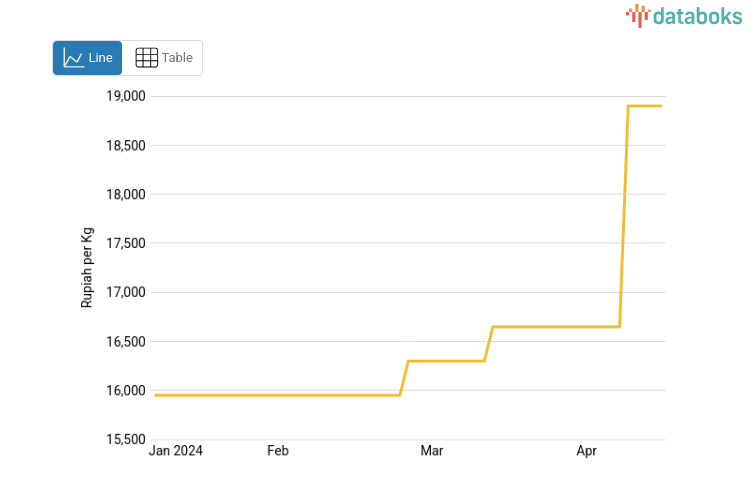Click the 17,000 y-axis label
This screenshot has width=753, height=498.
point(126,292)
